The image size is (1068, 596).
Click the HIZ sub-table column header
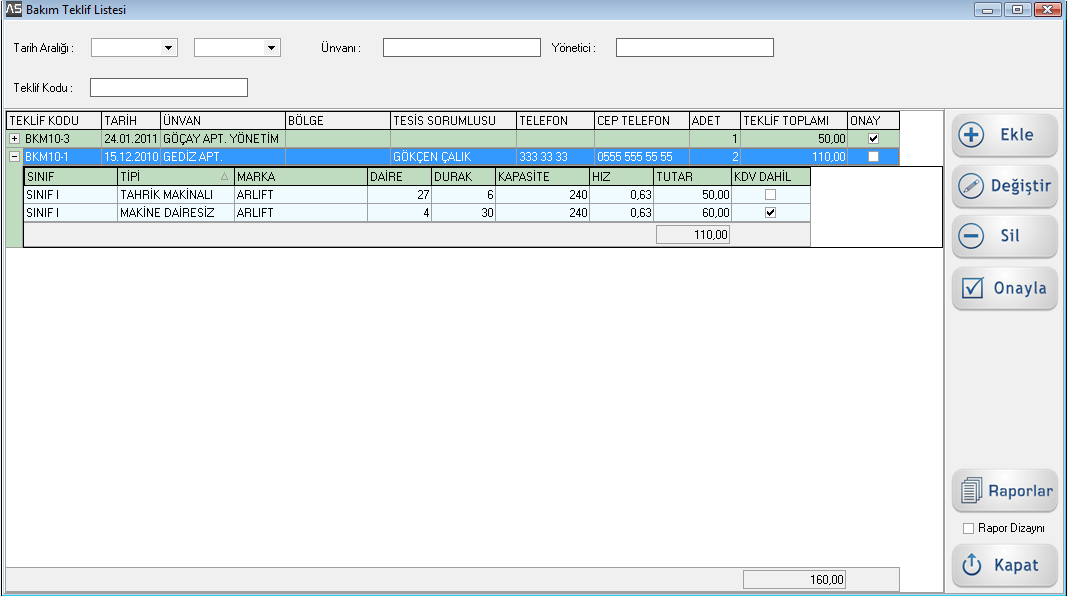[x=621, y=176]
